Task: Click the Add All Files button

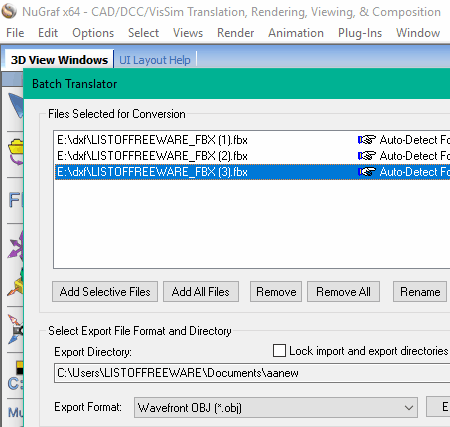Action: tap(201, 292)
